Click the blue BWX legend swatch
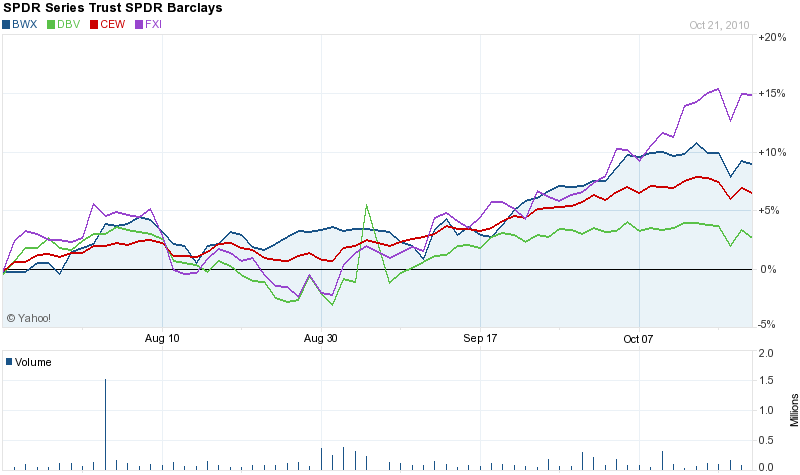This screenshot has height=475, width=800. (x=6, y=24)
